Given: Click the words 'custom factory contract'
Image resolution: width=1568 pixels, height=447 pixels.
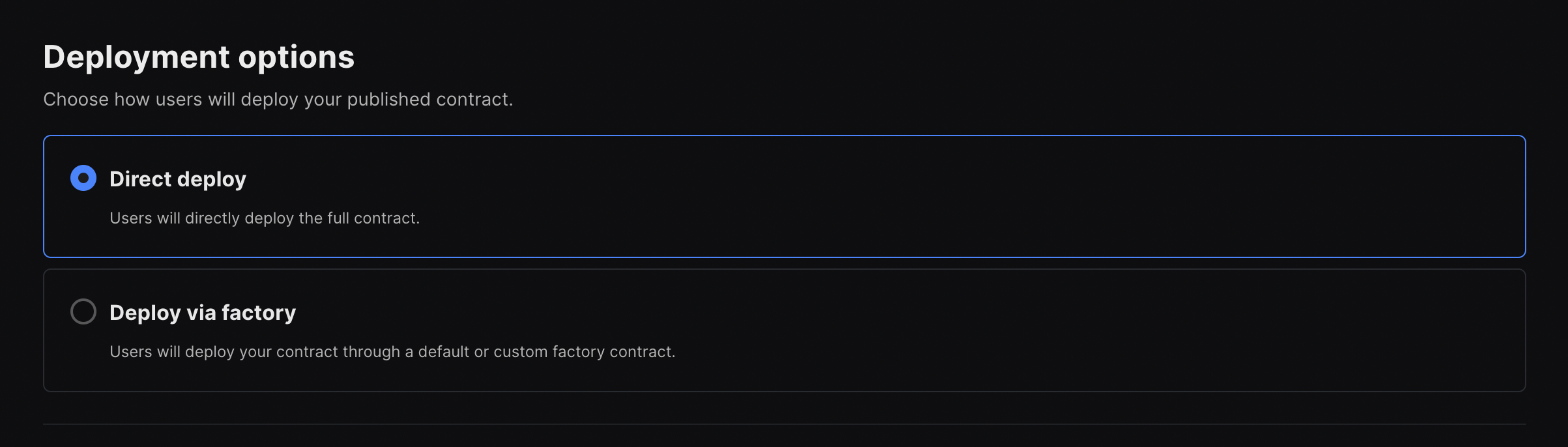Looking at the screenshot, I should click(x=585, y=352).
